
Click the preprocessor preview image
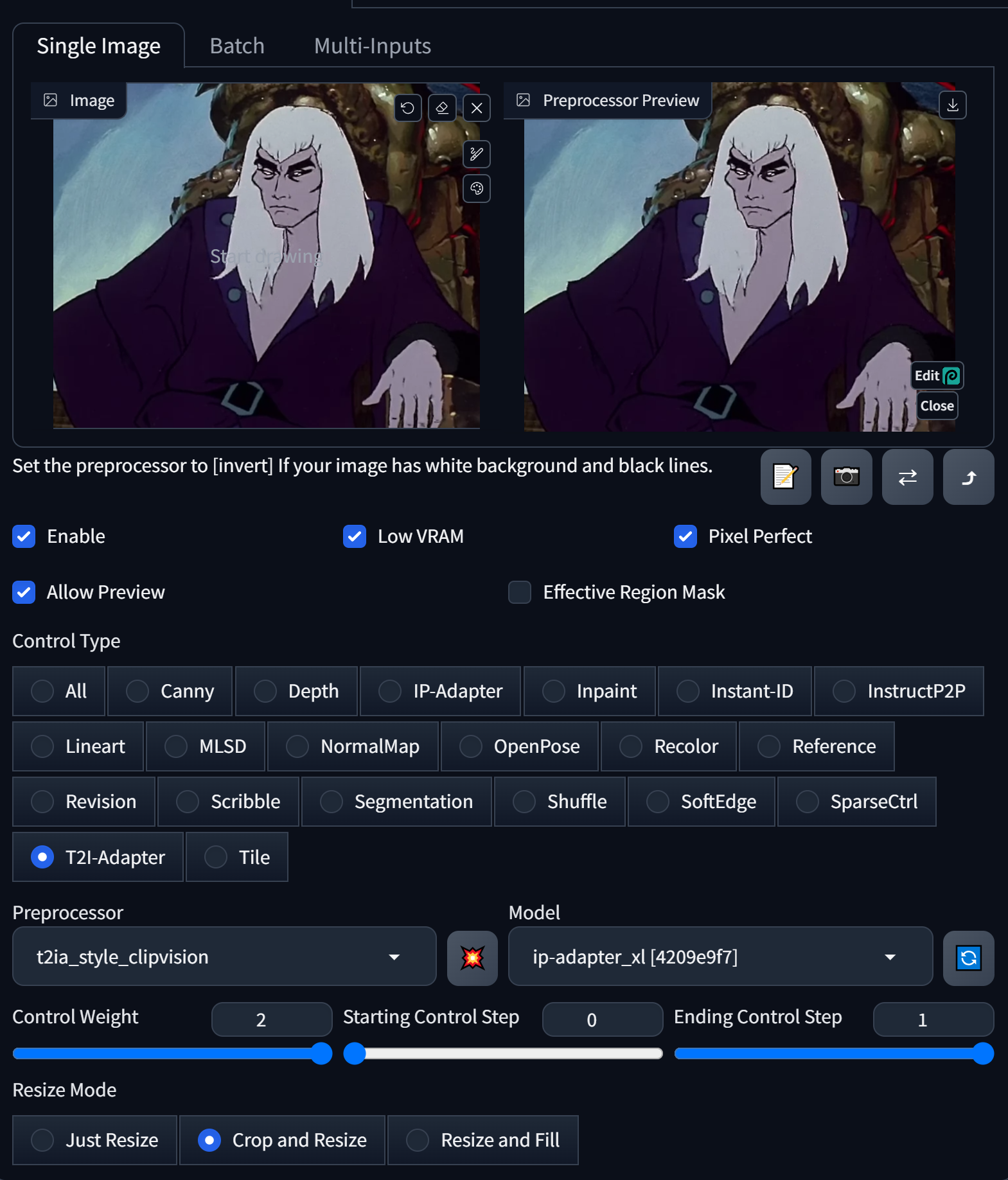[739, 257]
